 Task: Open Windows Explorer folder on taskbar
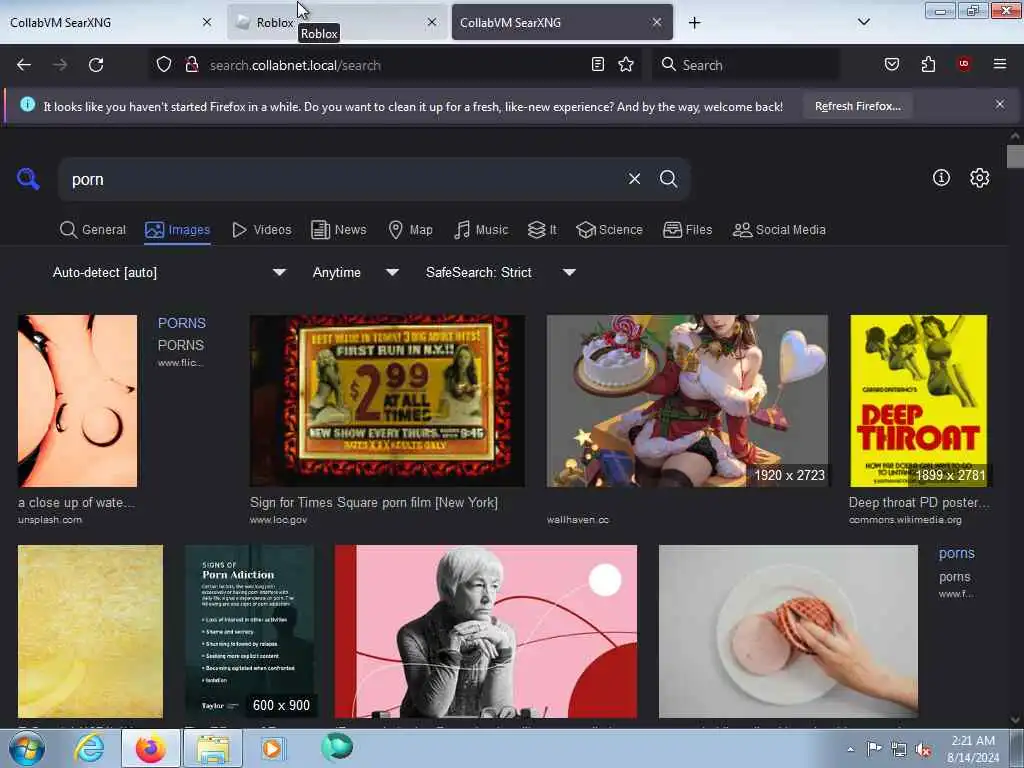tap(213, 748)
